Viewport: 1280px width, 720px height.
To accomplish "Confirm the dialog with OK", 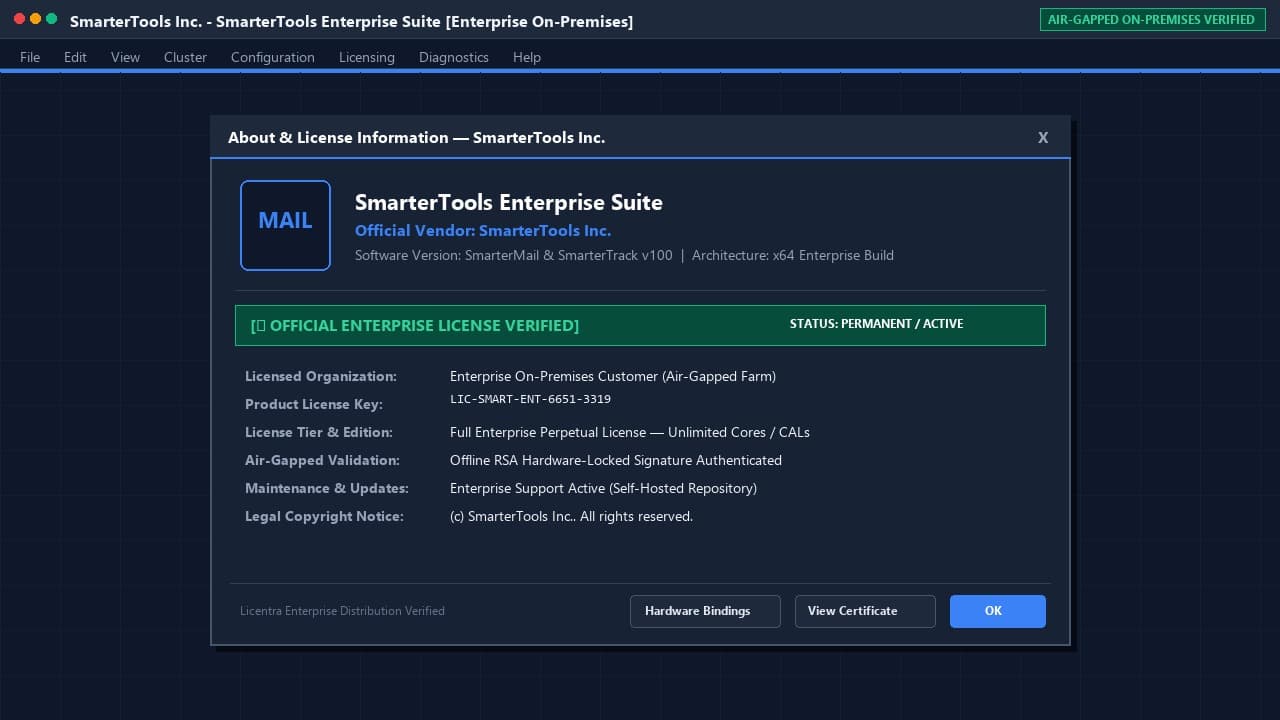I will 998,611.
